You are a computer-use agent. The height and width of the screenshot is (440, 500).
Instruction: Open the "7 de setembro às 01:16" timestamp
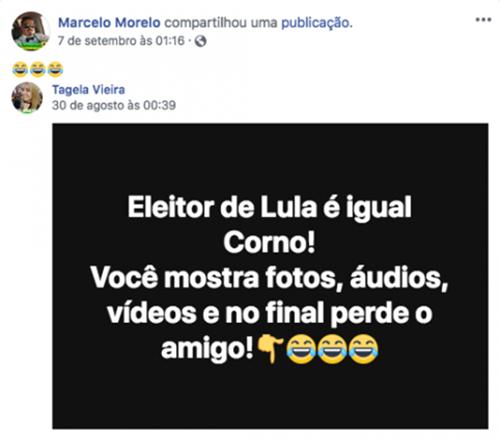[x=121, y=41]
